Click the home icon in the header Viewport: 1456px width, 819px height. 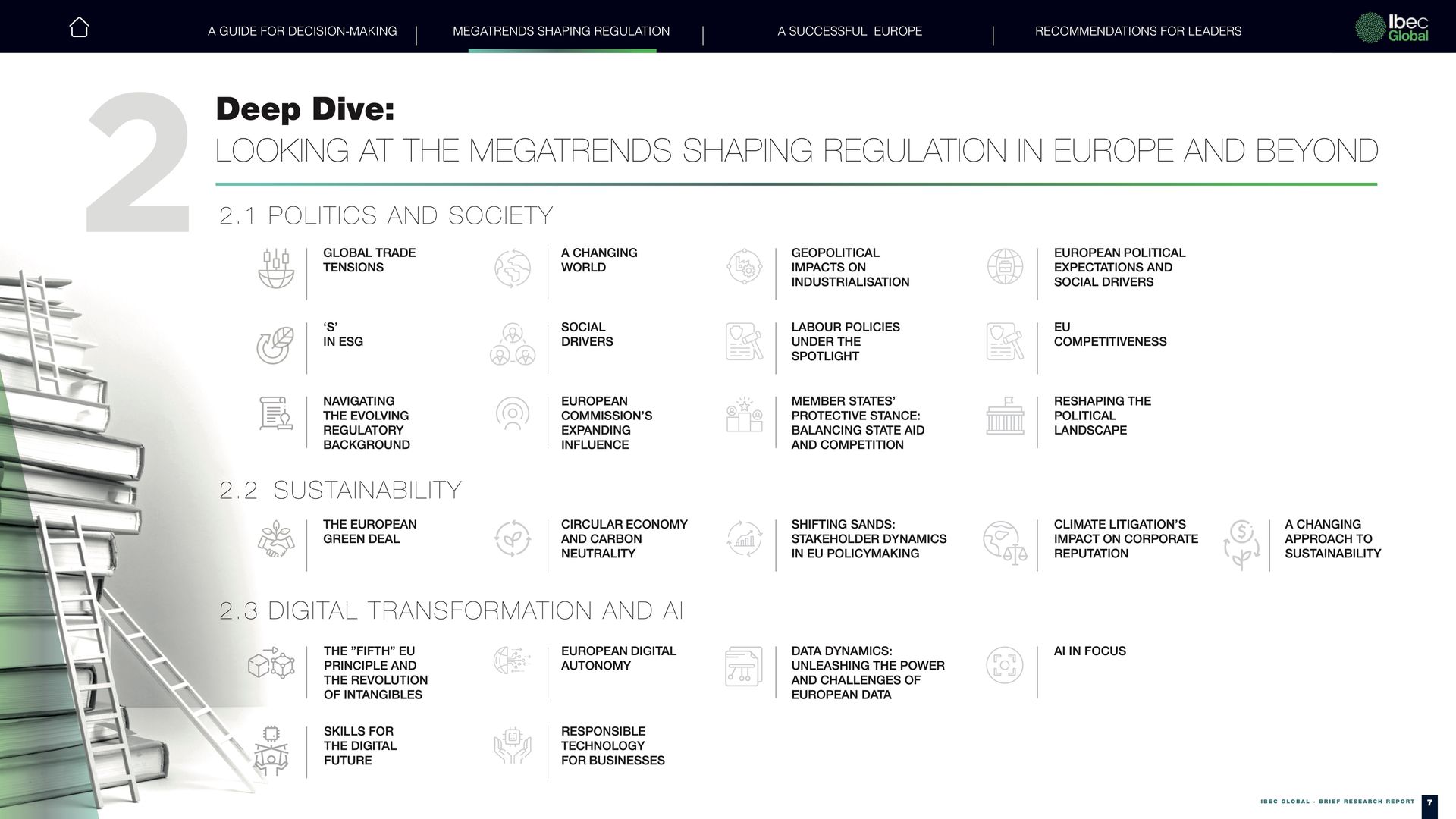[x=79, y=28]
